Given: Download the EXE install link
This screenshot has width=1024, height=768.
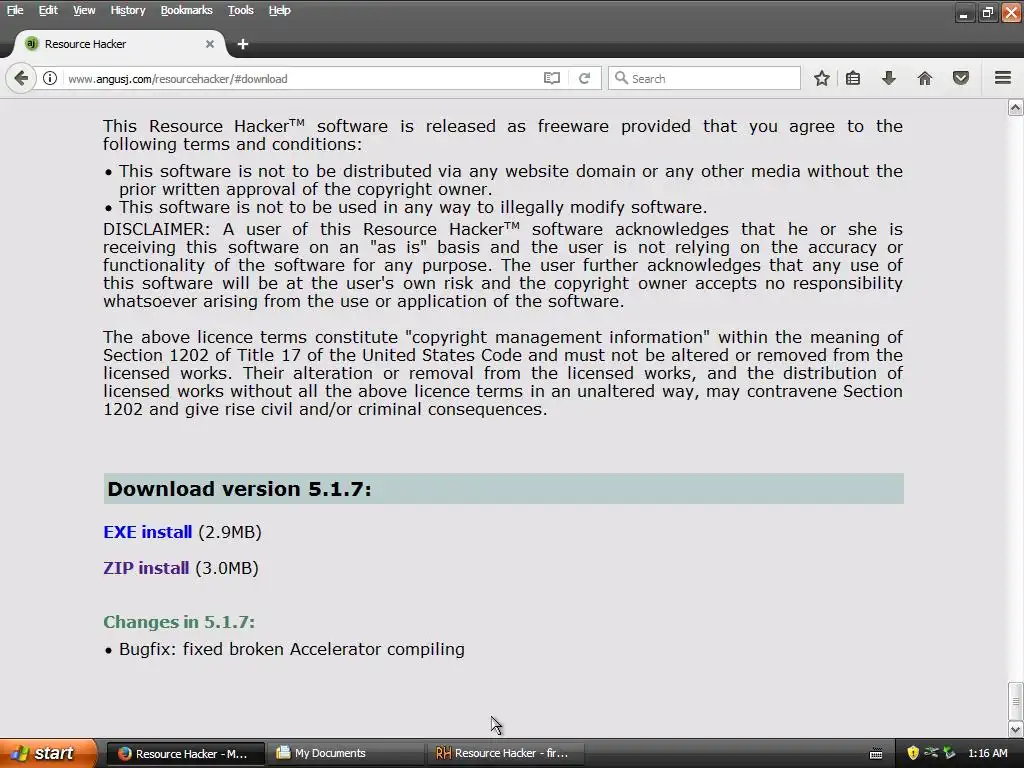Looking at the screenshot, I should tap(148, 532).
